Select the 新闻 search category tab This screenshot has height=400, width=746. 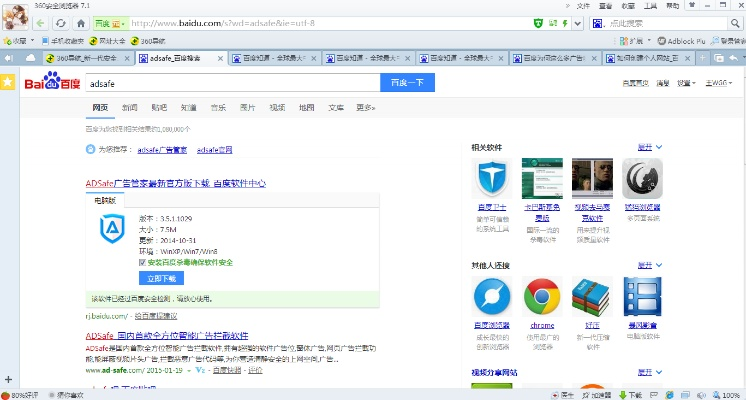129,107
